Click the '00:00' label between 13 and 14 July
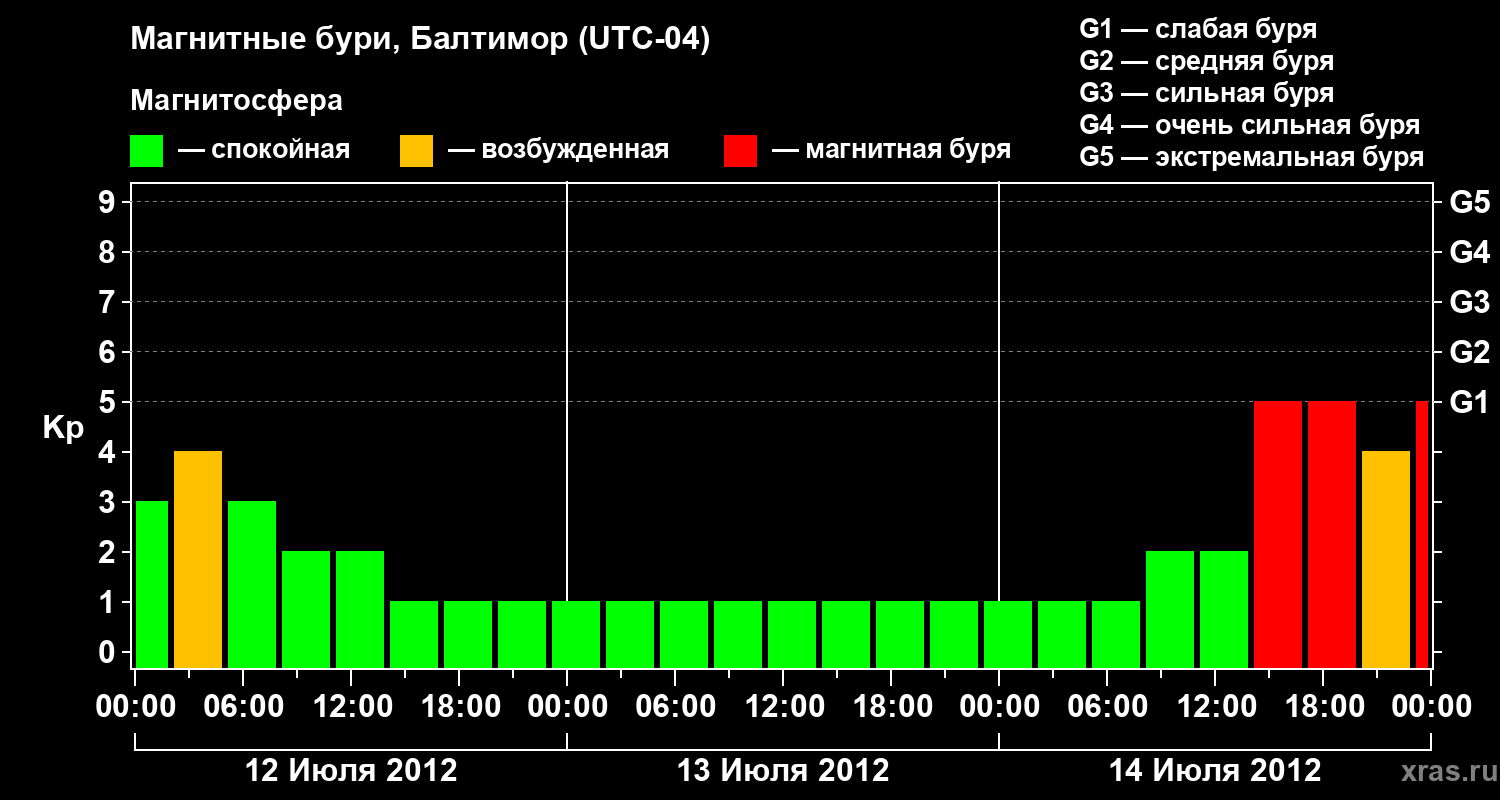1500x800 pixels. [x=998, y=707]
